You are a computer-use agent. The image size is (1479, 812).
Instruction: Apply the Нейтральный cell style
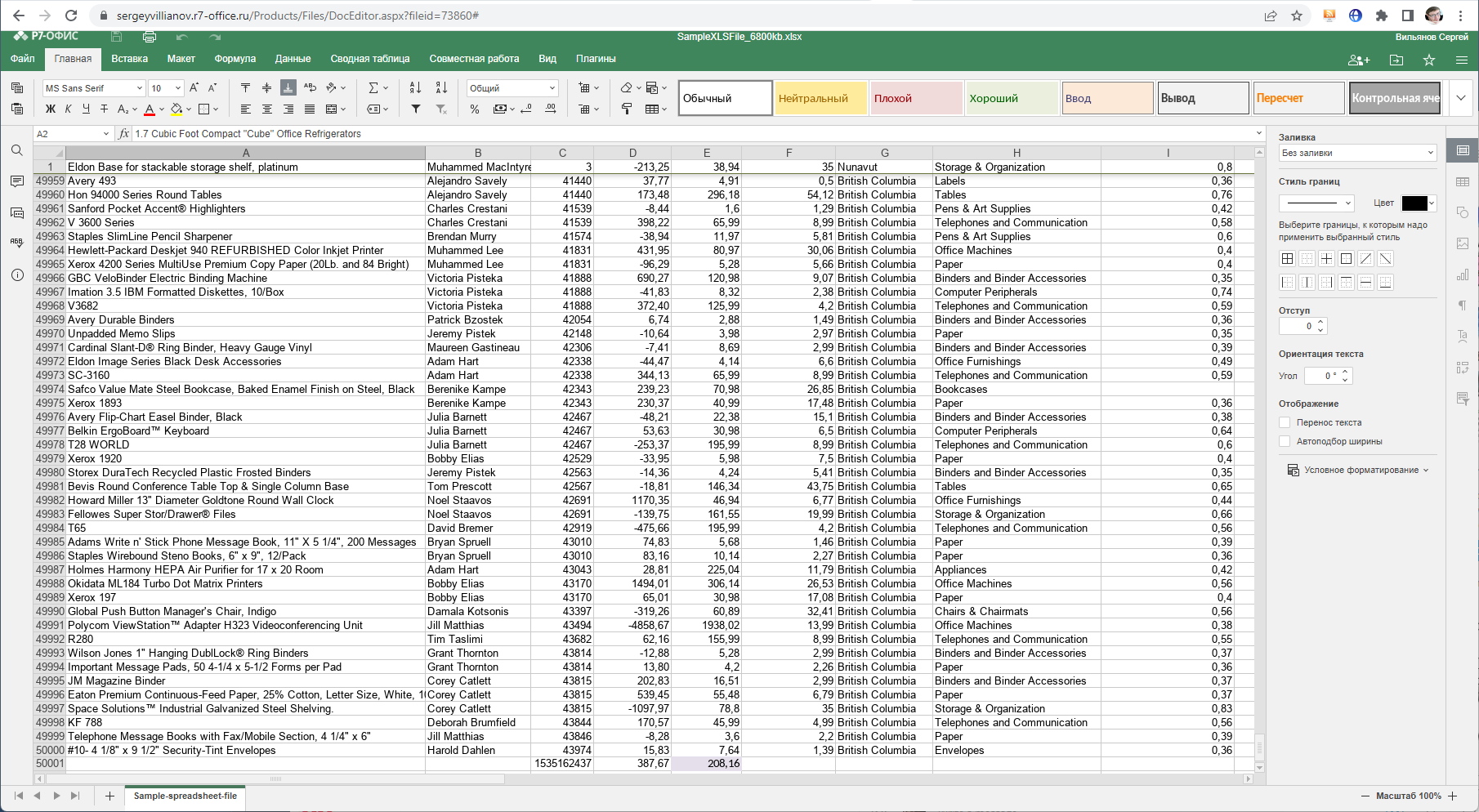(820, 98)
